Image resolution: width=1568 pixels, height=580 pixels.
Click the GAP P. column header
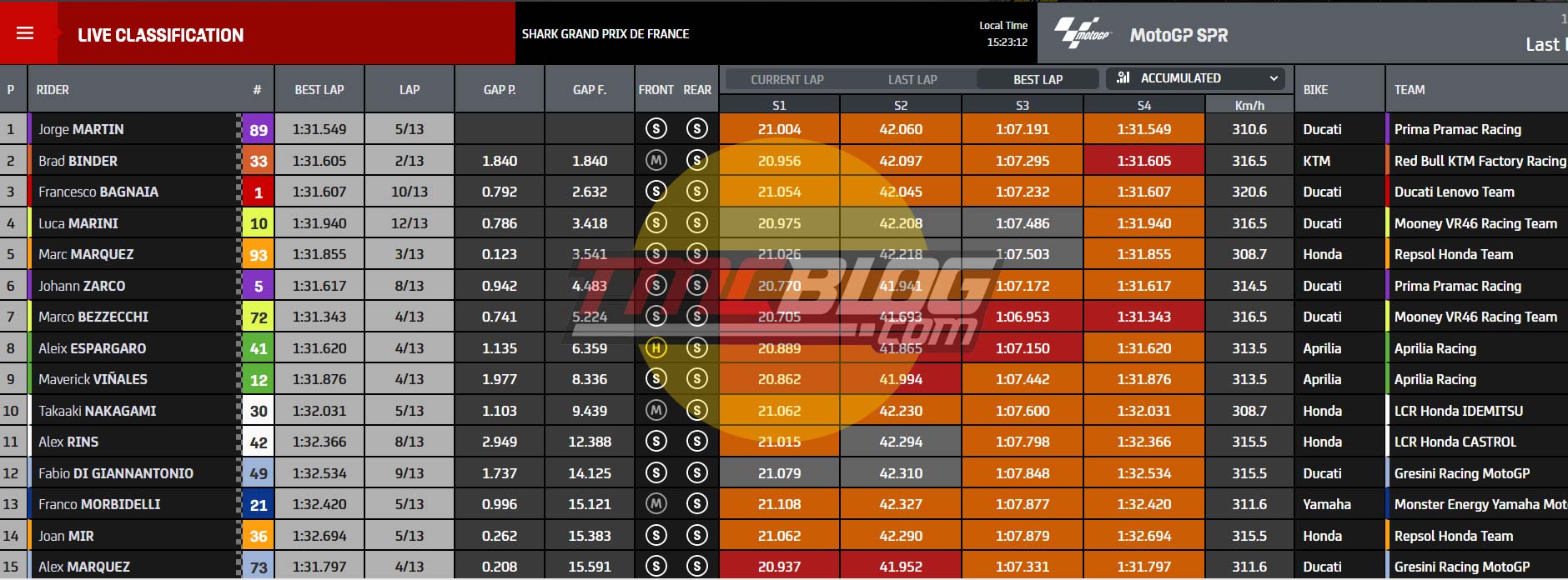tap(500, 89)
